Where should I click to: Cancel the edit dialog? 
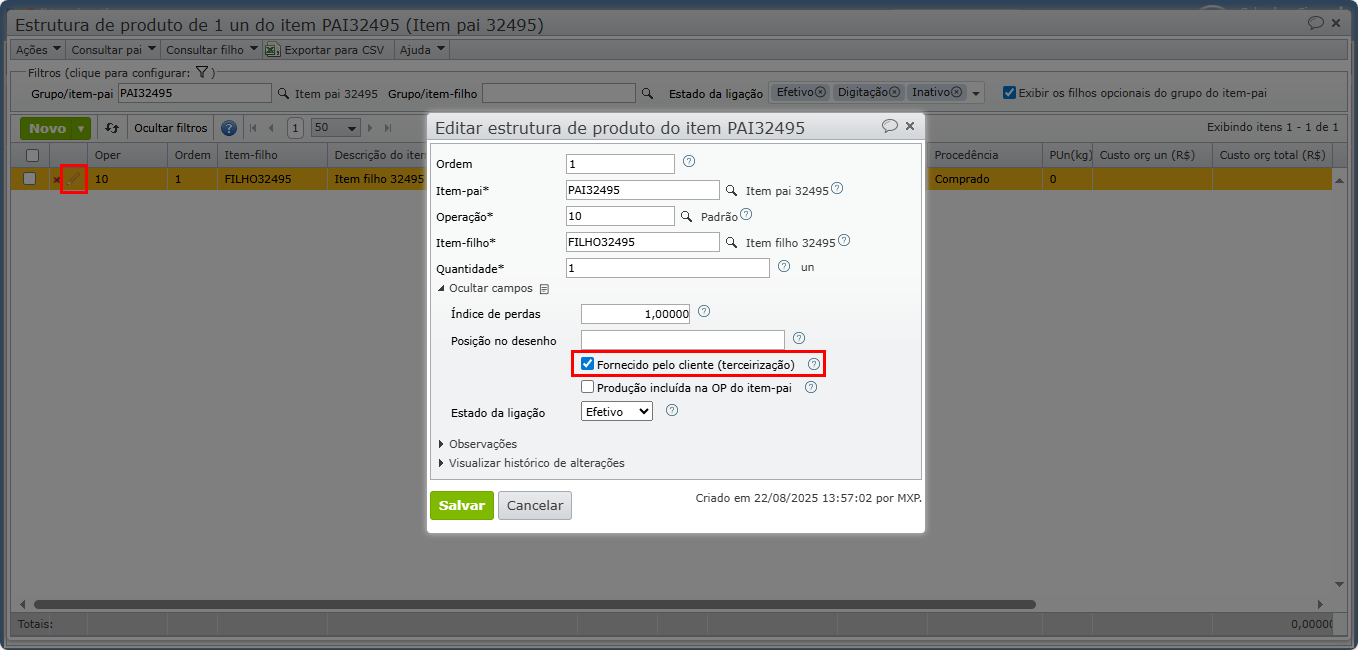(535, 506)
